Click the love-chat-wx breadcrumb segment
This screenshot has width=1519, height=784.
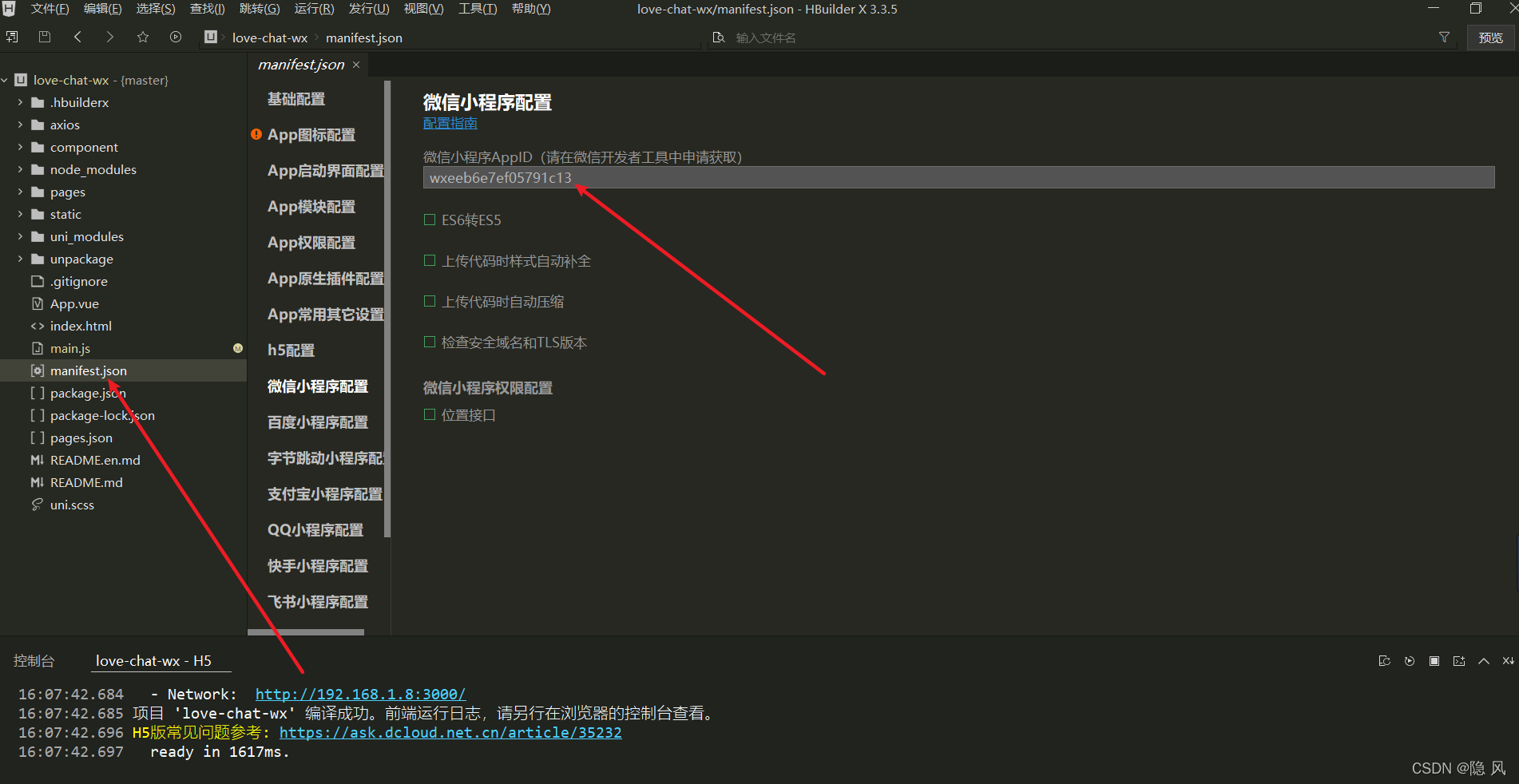click(270, 38)
